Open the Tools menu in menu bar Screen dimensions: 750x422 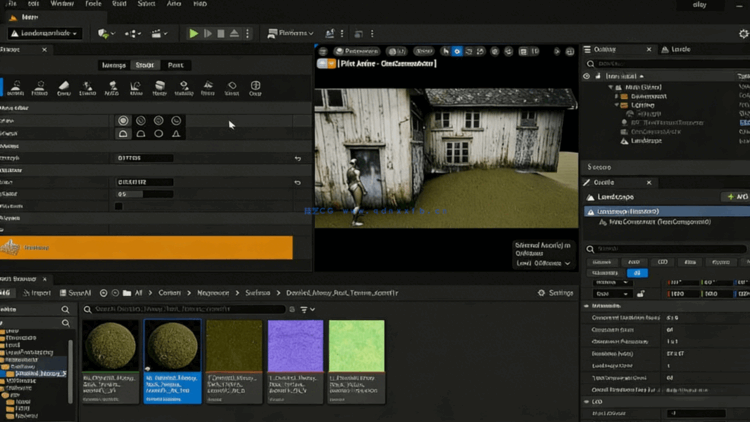coord(93,4)
